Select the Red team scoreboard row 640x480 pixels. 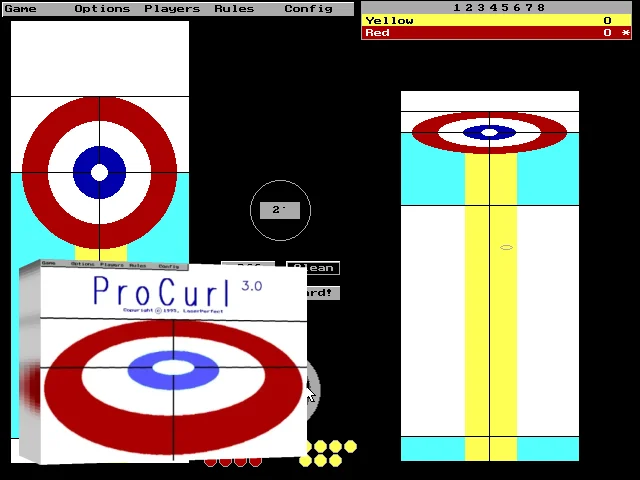point(496,33)
